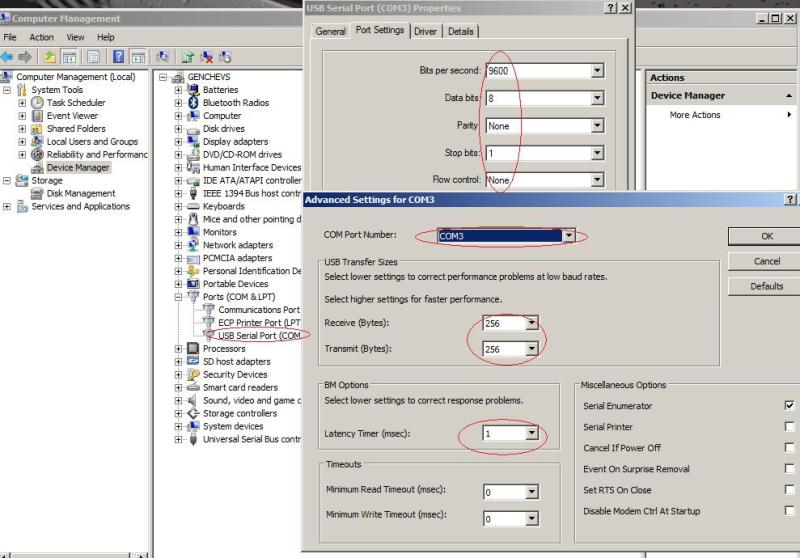This screenshot has width=800, height=558.
Task: Select the USB Serial Port device icon
Action: click(209, 336)
